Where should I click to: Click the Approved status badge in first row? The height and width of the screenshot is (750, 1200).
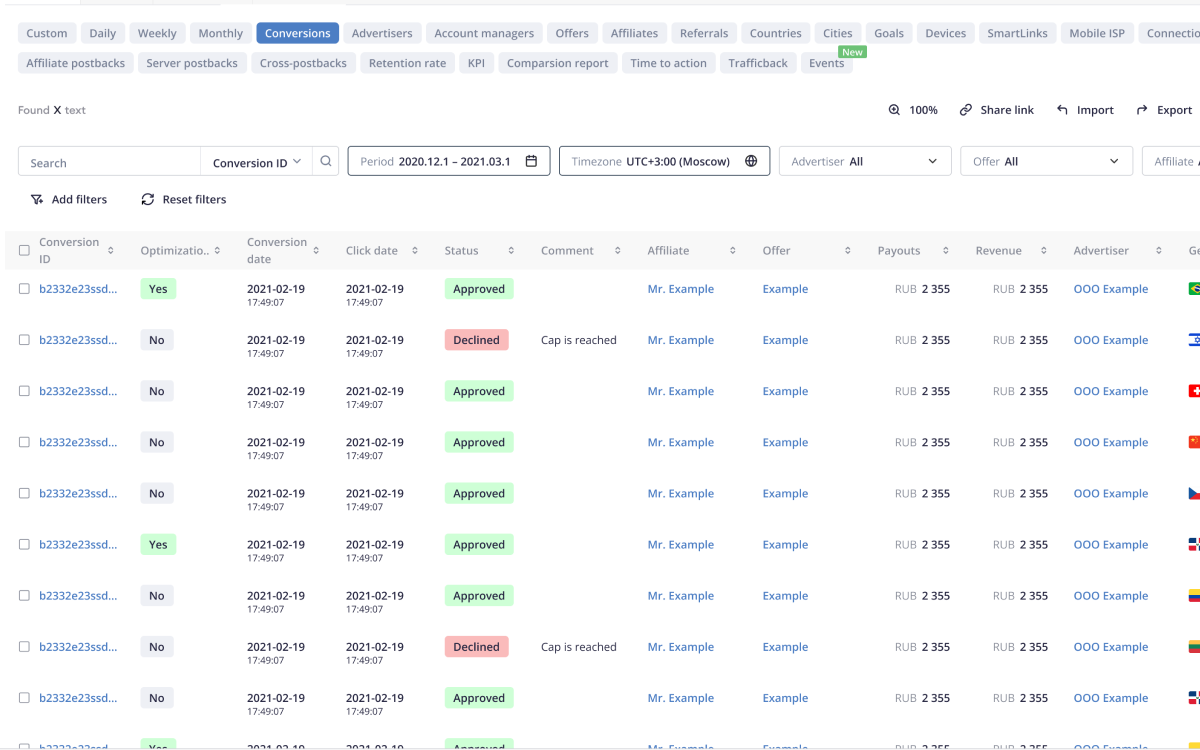(x=479, y=289)
